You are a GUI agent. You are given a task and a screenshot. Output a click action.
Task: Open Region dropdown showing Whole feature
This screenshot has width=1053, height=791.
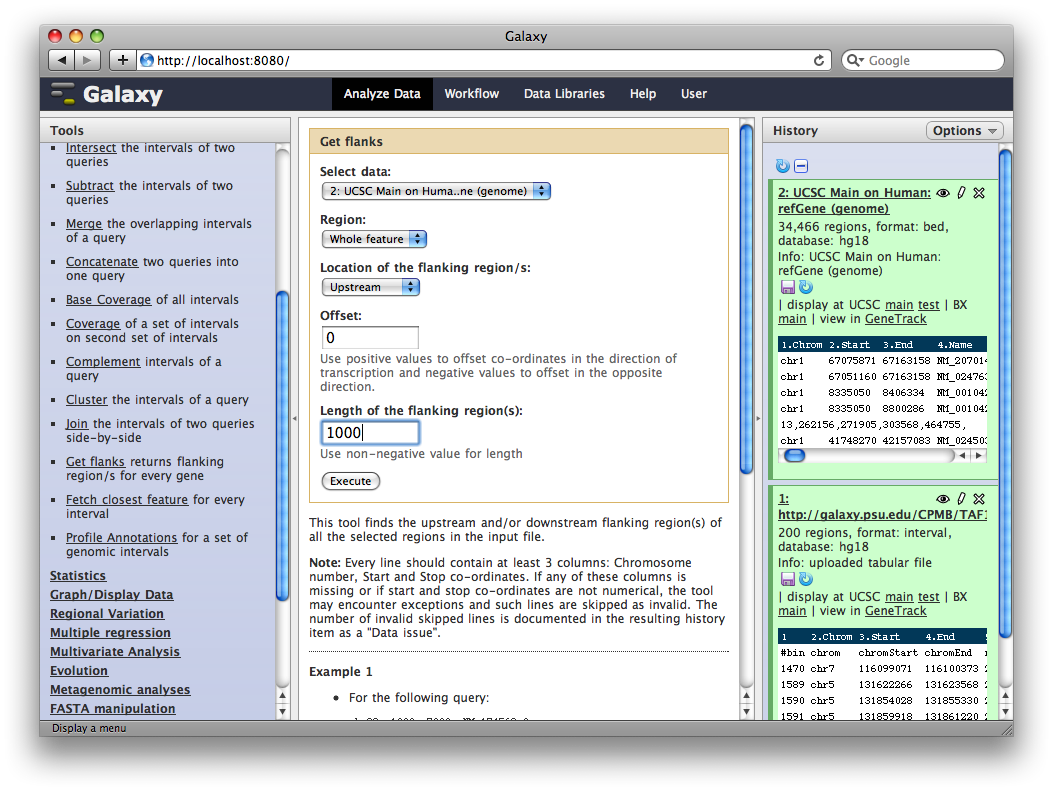pyautogui.click(x=374, y=239)
